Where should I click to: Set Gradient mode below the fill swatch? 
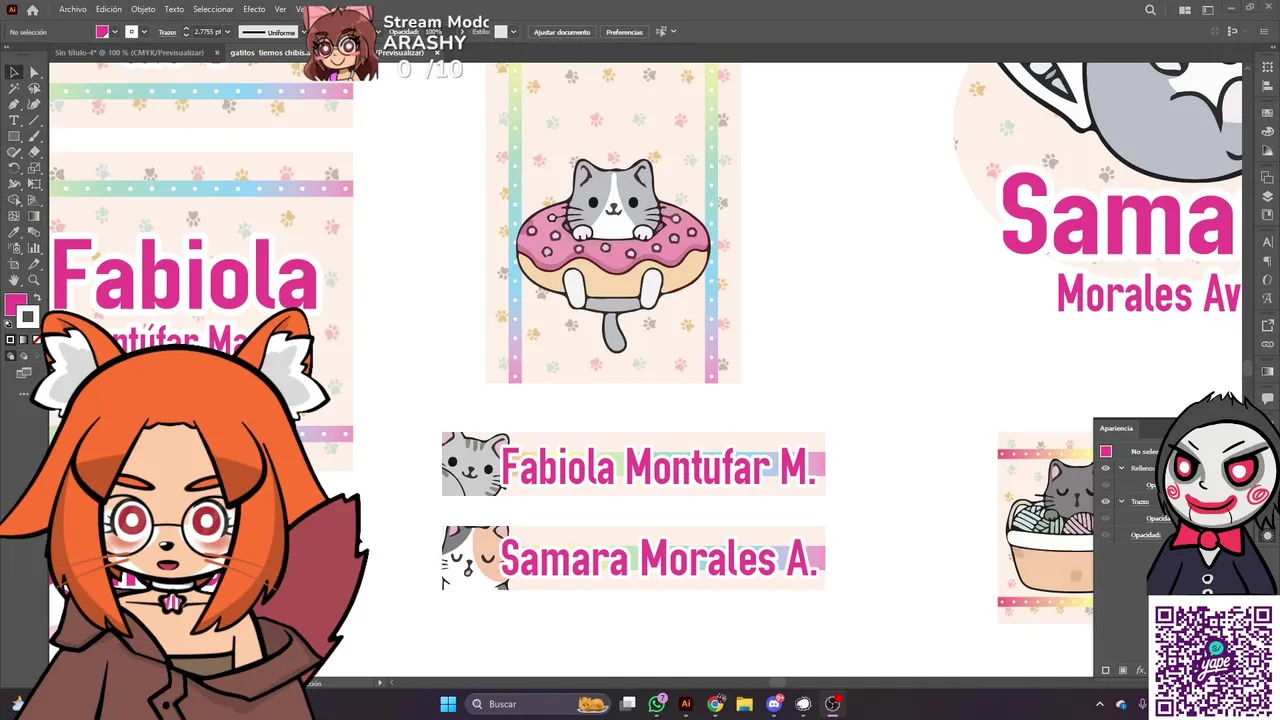[x=24, y=340]
